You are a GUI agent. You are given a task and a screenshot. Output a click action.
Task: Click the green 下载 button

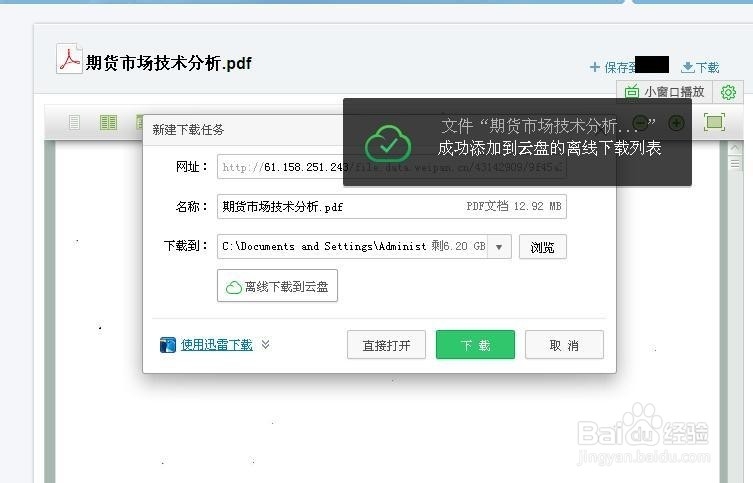[x=475, y=345]
